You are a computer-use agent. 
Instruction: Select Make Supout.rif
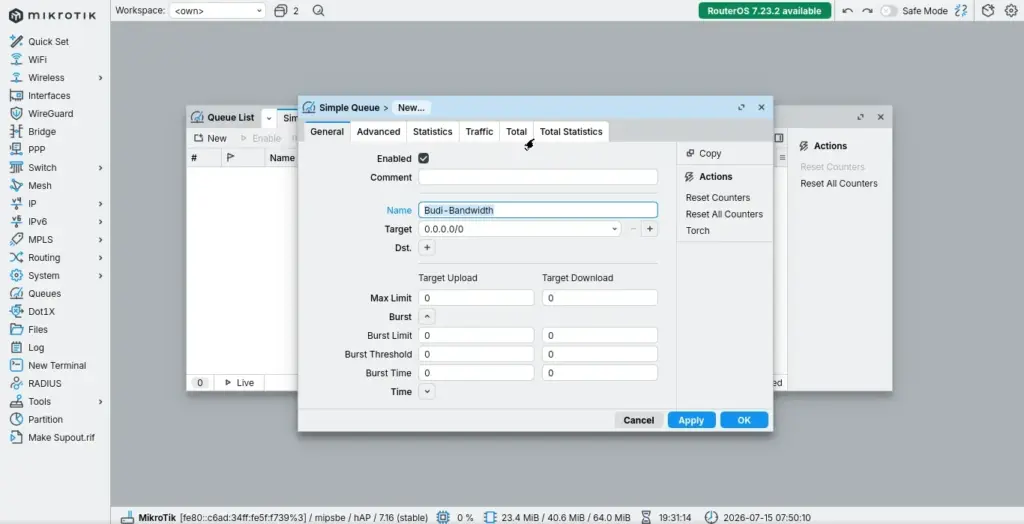pos(61,437)
